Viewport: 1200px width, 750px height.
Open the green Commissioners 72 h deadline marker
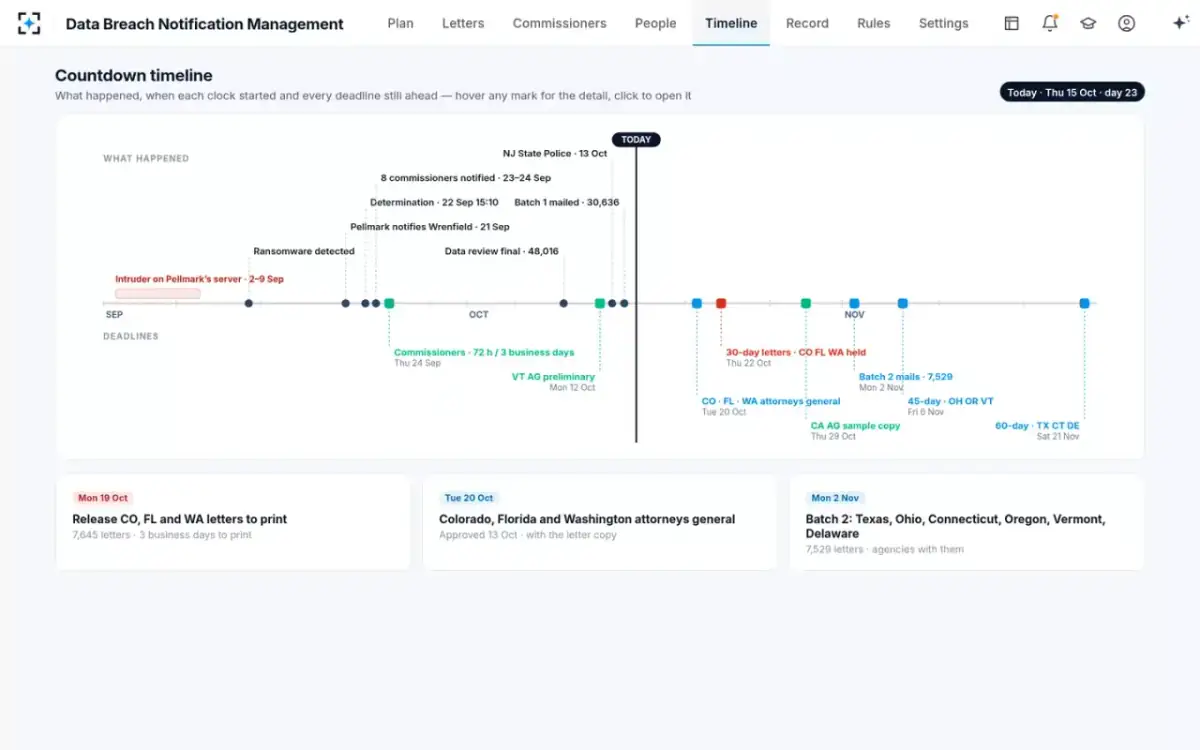(389, 303)
